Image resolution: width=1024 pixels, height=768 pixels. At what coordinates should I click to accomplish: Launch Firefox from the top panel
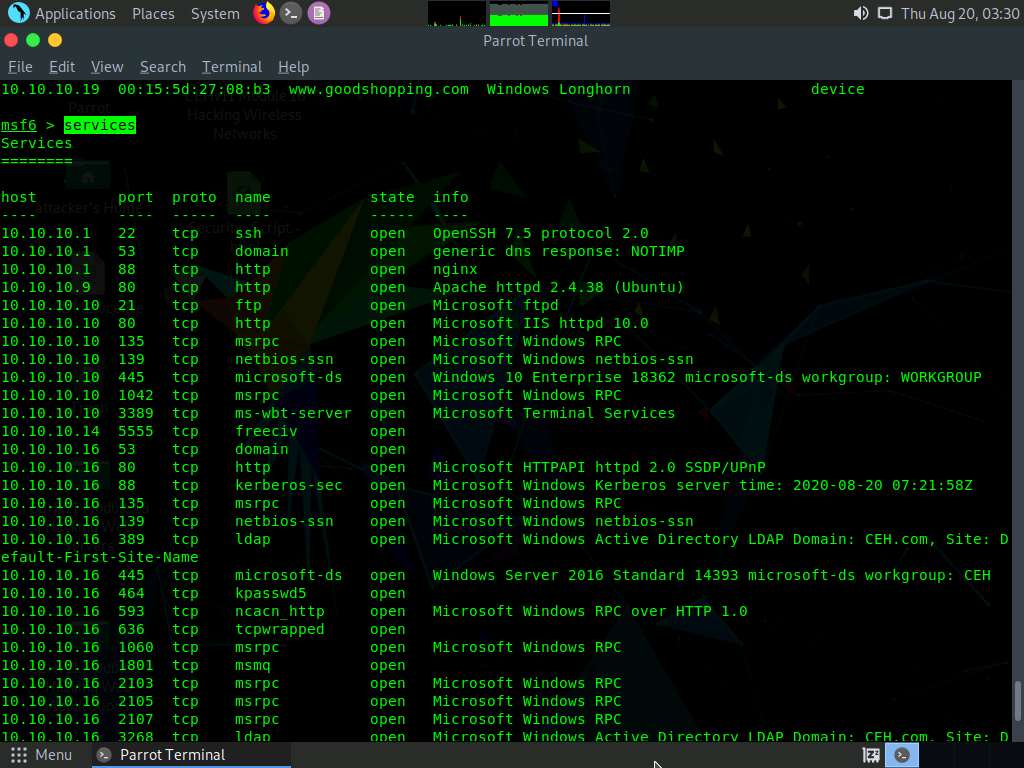263,12
